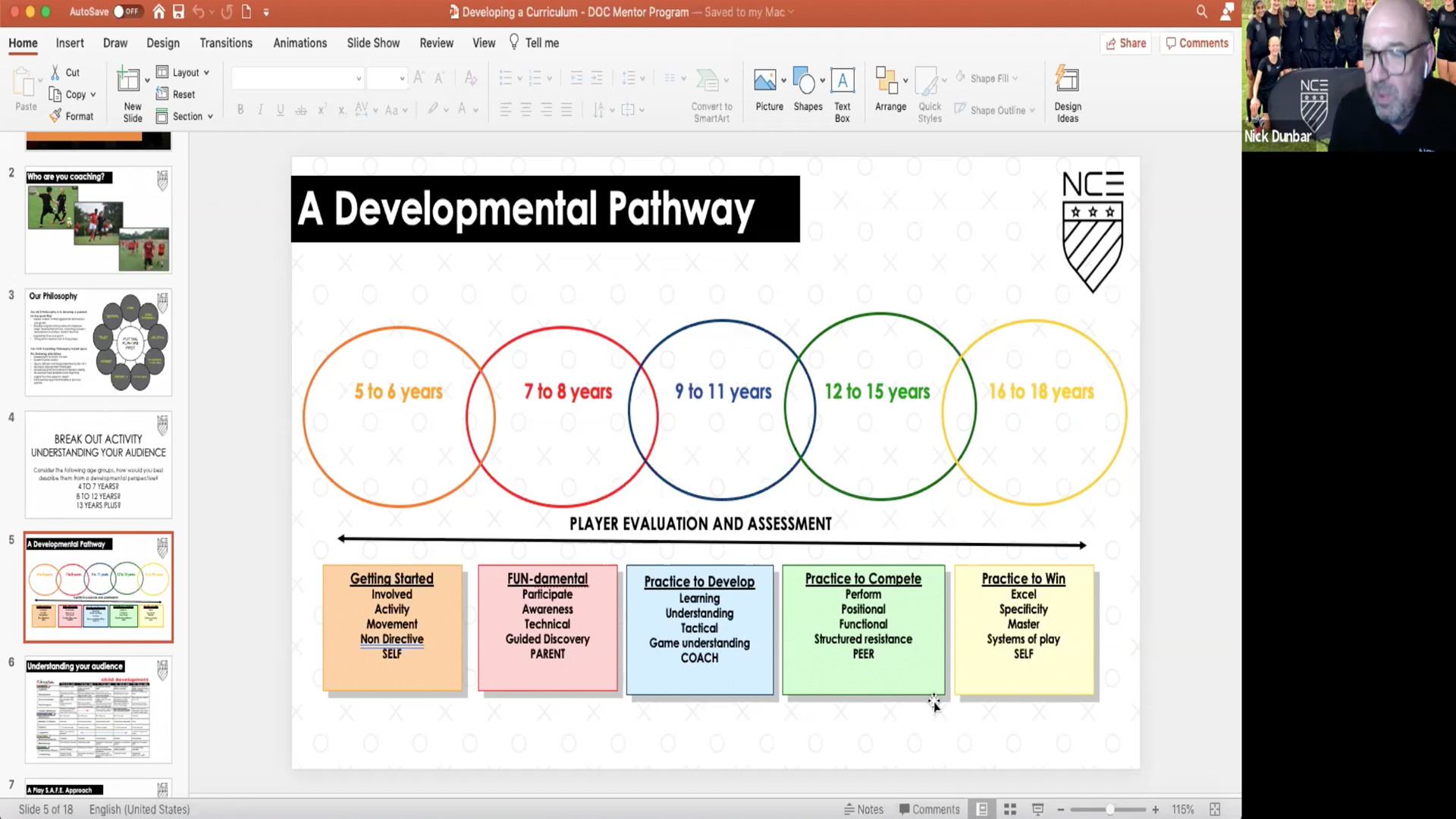Click the Bullets list icon
The height and width of the screenshot is (819, 1456).
click(506, 78)
